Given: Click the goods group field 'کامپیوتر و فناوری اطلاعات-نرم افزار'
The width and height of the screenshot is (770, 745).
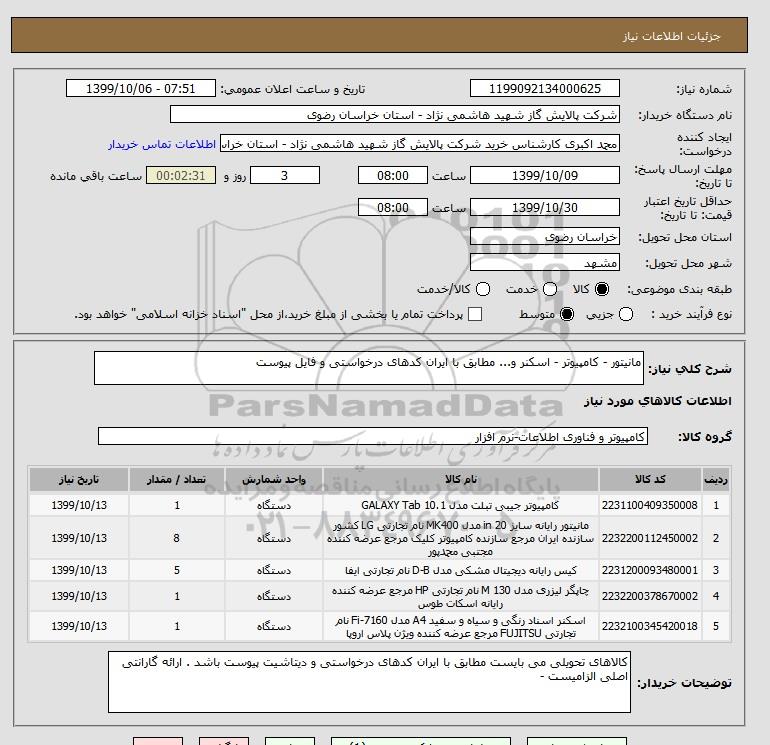Looking at the screenshot, I should (x=373, y=436).
